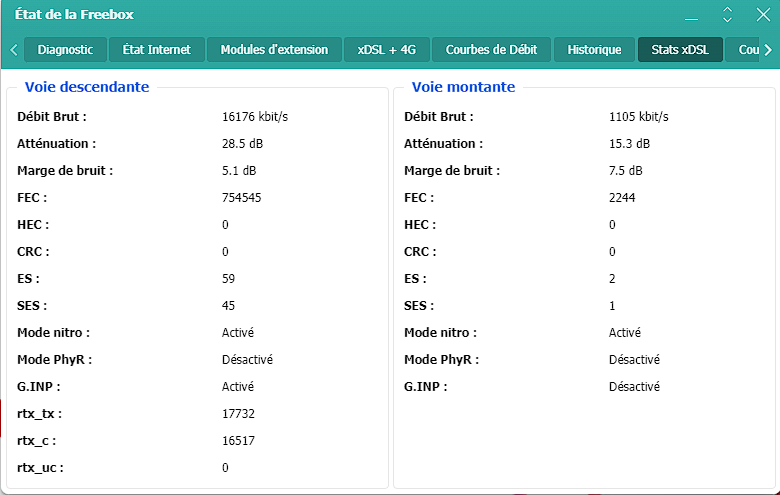Select the Stats xDSL tab
Screen dimensions: 780x495
pos(680,50)
